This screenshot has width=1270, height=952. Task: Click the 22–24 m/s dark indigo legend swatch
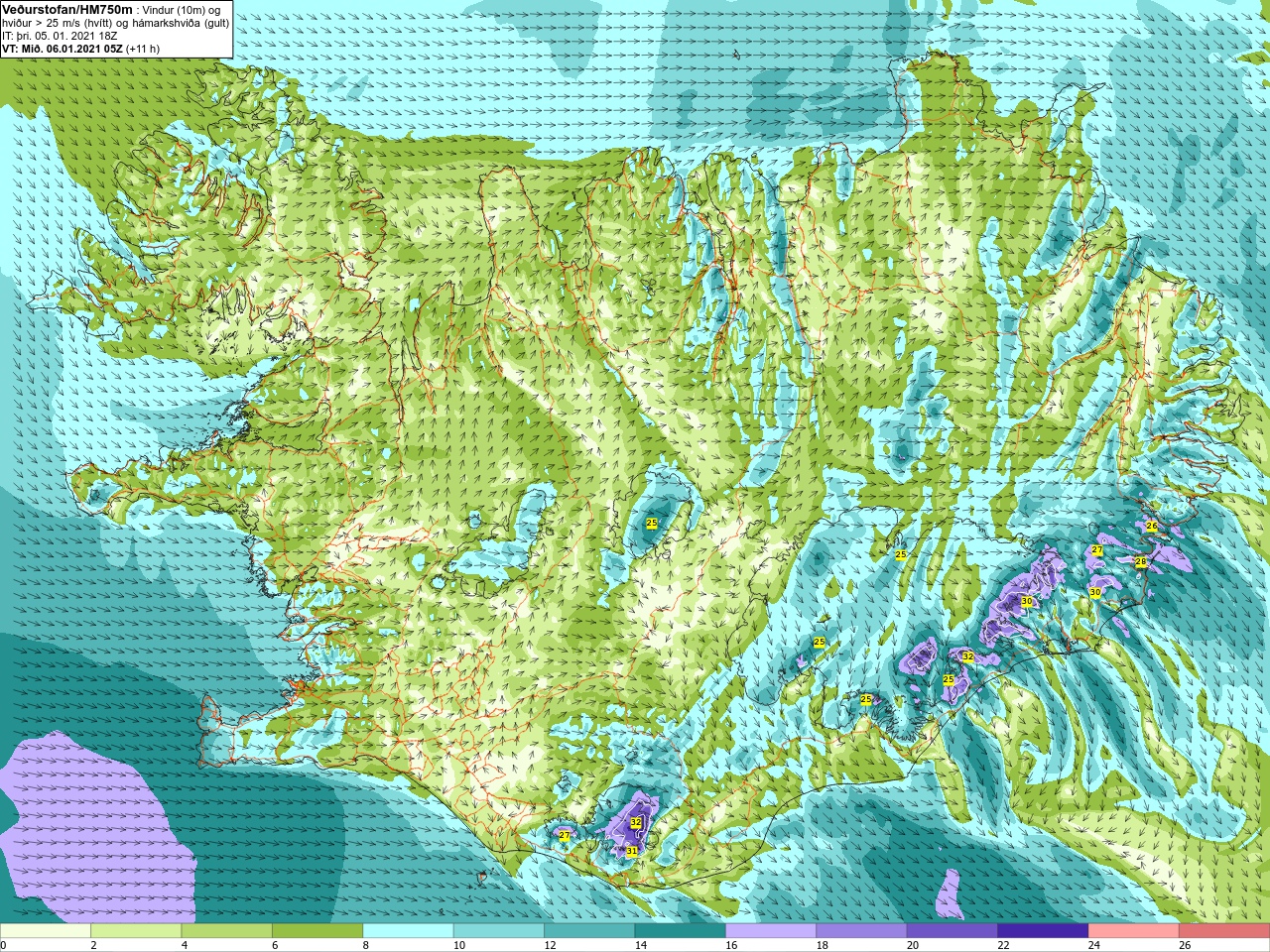[1044, 931]
